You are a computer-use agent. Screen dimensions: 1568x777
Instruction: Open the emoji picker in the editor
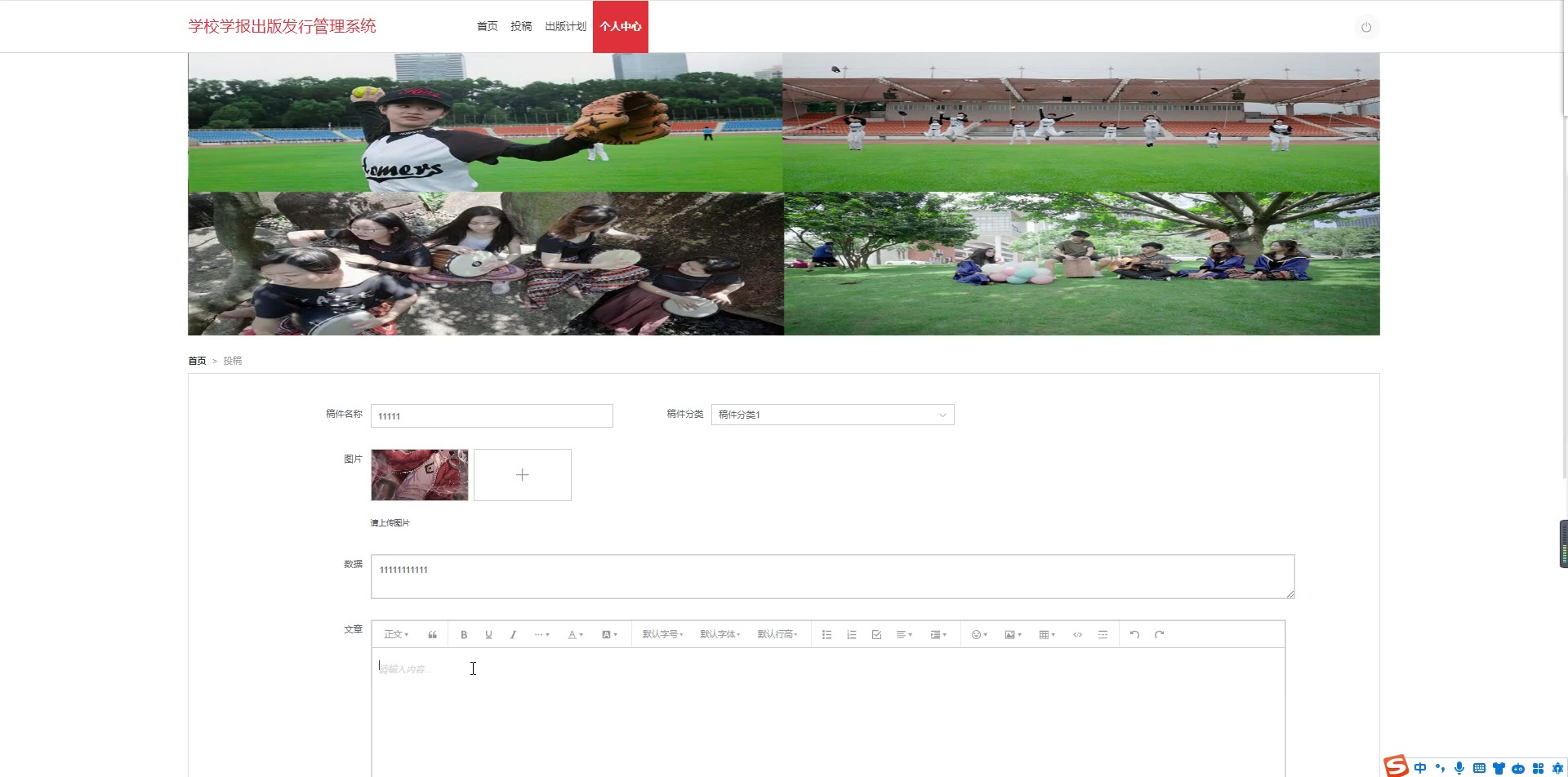[979, 635]
